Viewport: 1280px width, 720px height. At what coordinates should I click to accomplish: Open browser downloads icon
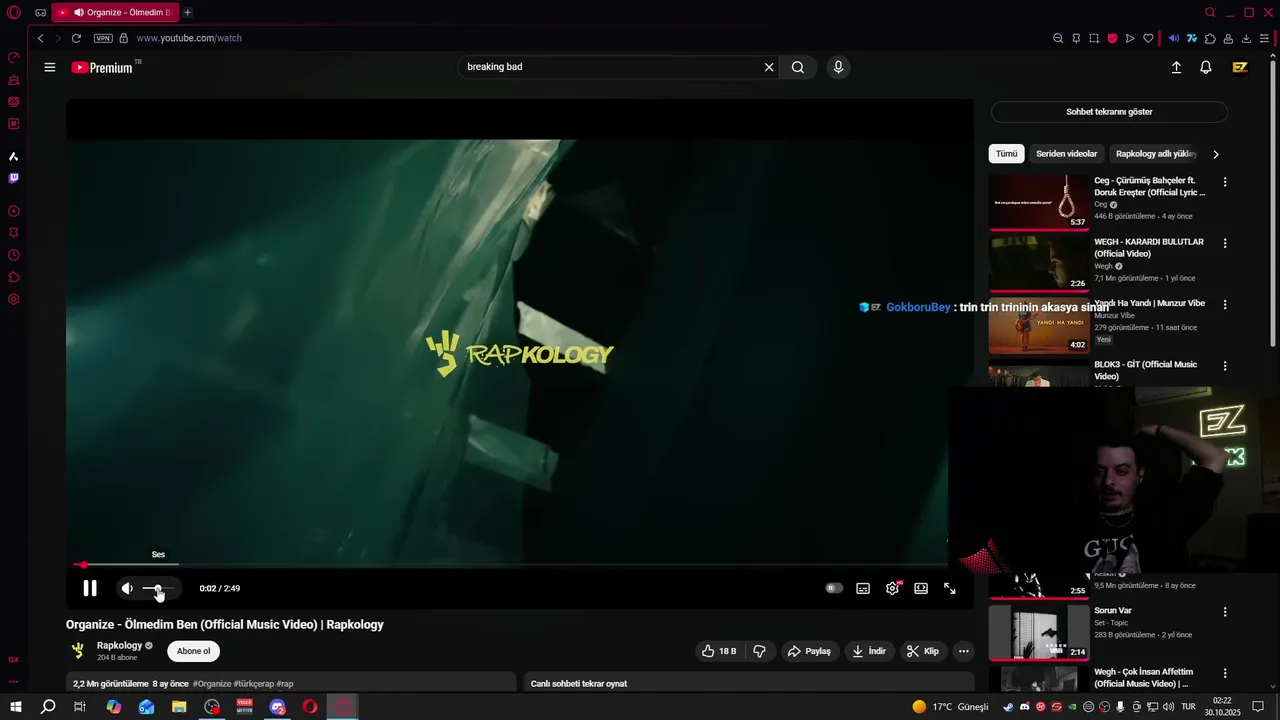pos(1246,38)
